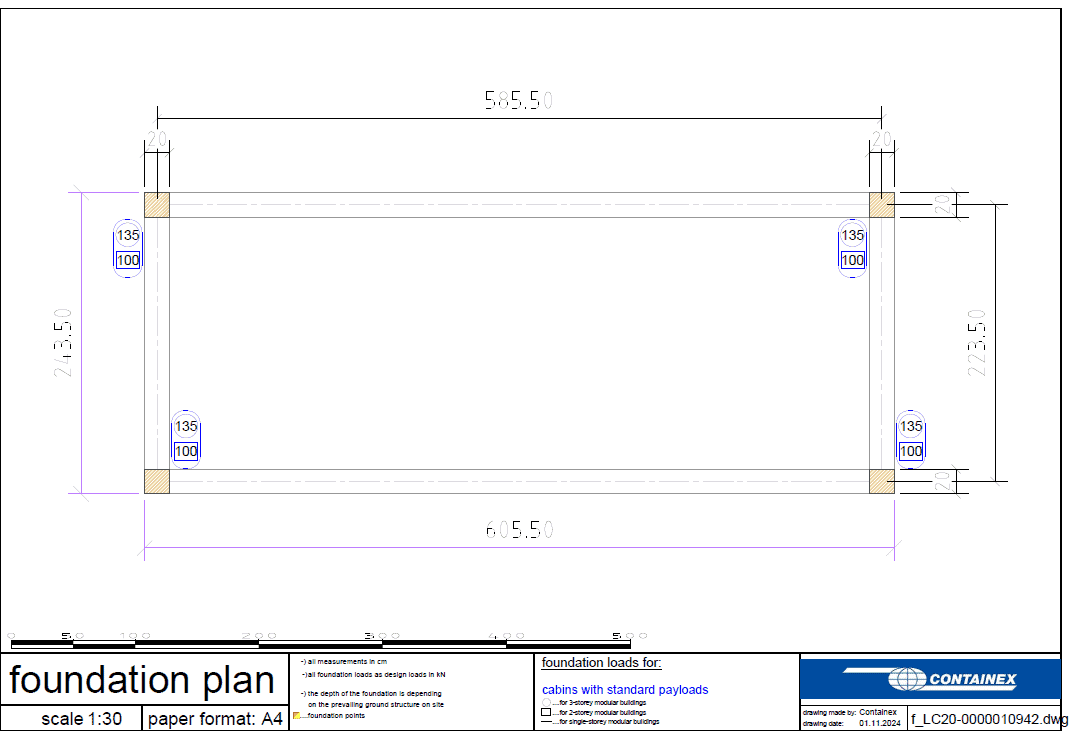Click the drawing date 01.11.2024
Image resolution: width=1072 pixels, height=738 pixels.
click(x=880, y=723)
